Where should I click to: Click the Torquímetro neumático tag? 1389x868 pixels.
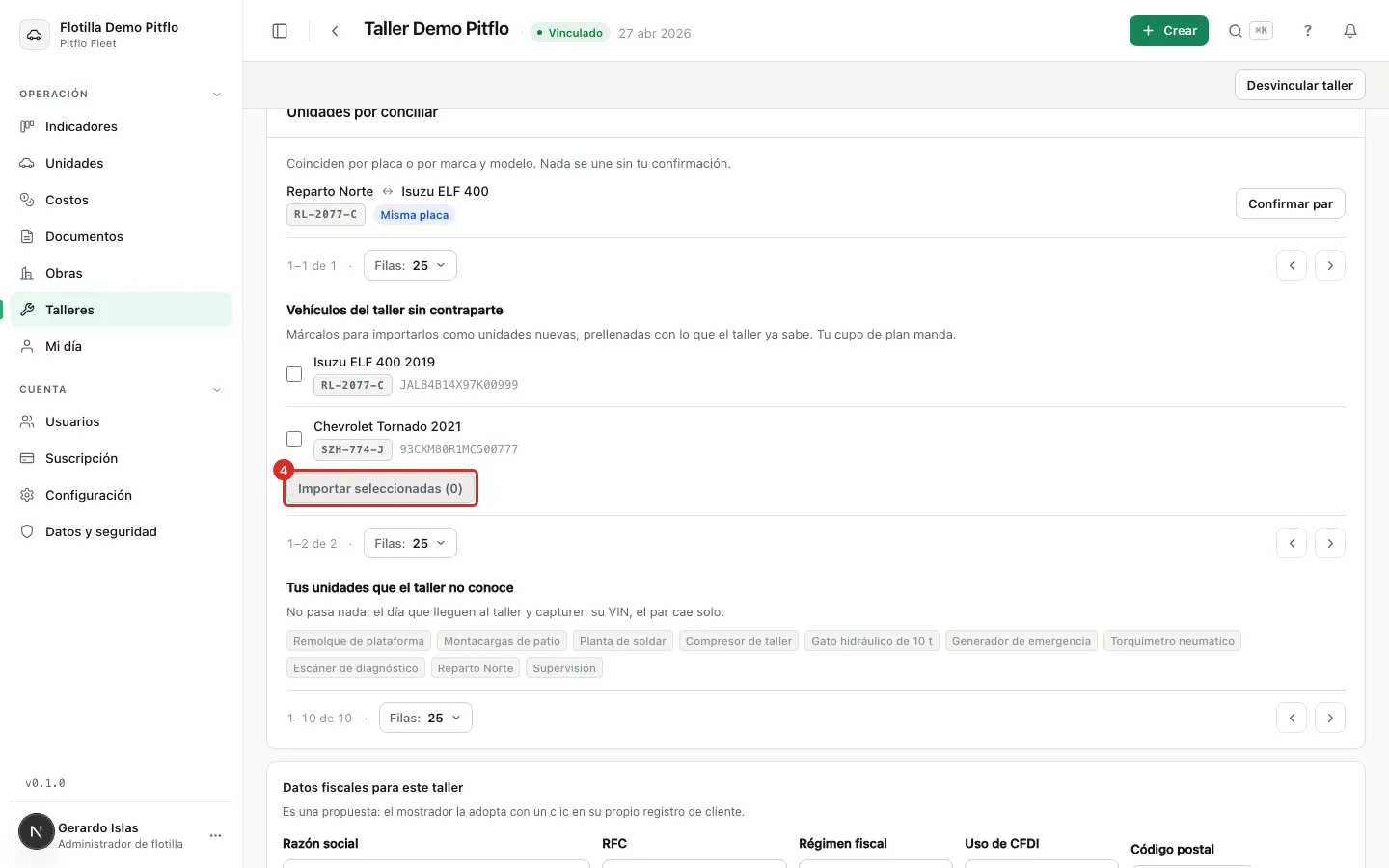1172,641
